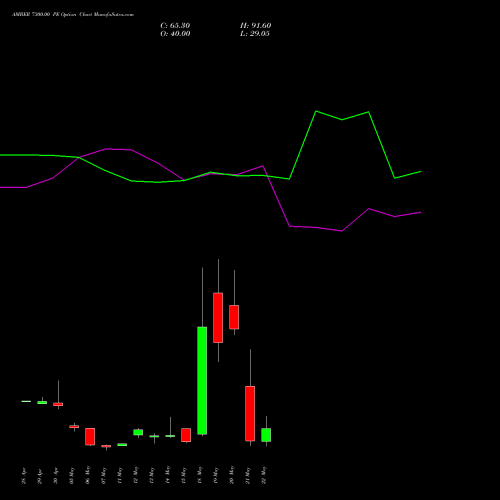Click the 06 May date label
The image size is (500, 500).
point(88,476)
